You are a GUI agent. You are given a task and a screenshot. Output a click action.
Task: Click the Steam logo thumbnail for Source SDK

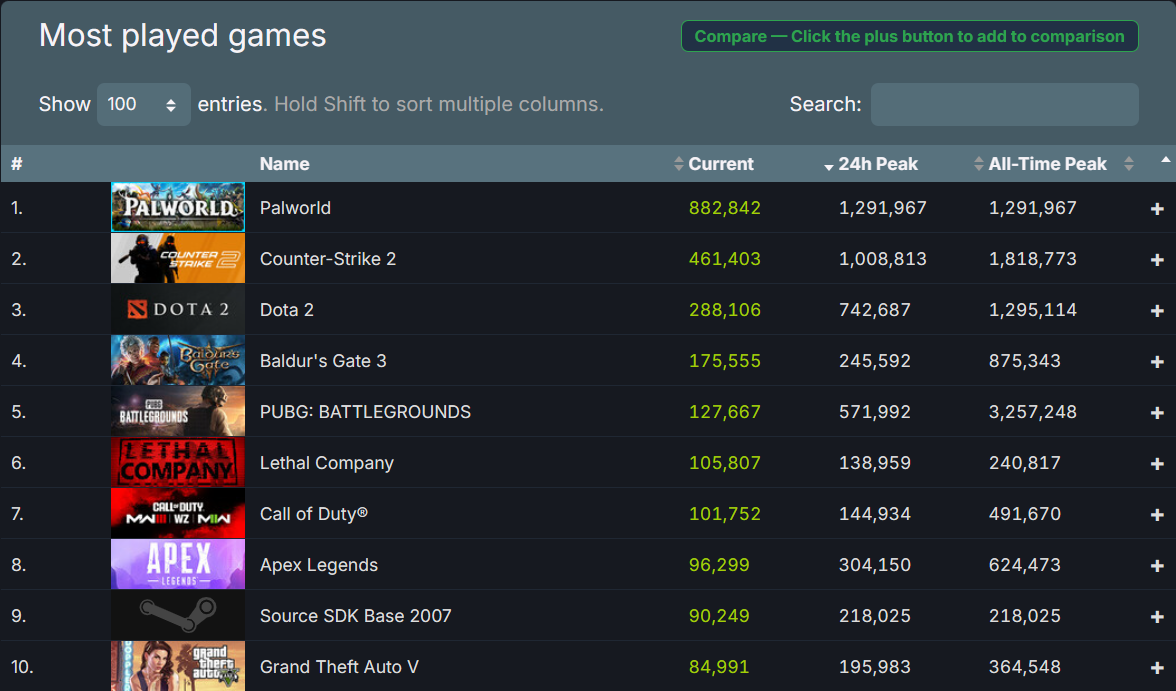click(x=178, y=615)
